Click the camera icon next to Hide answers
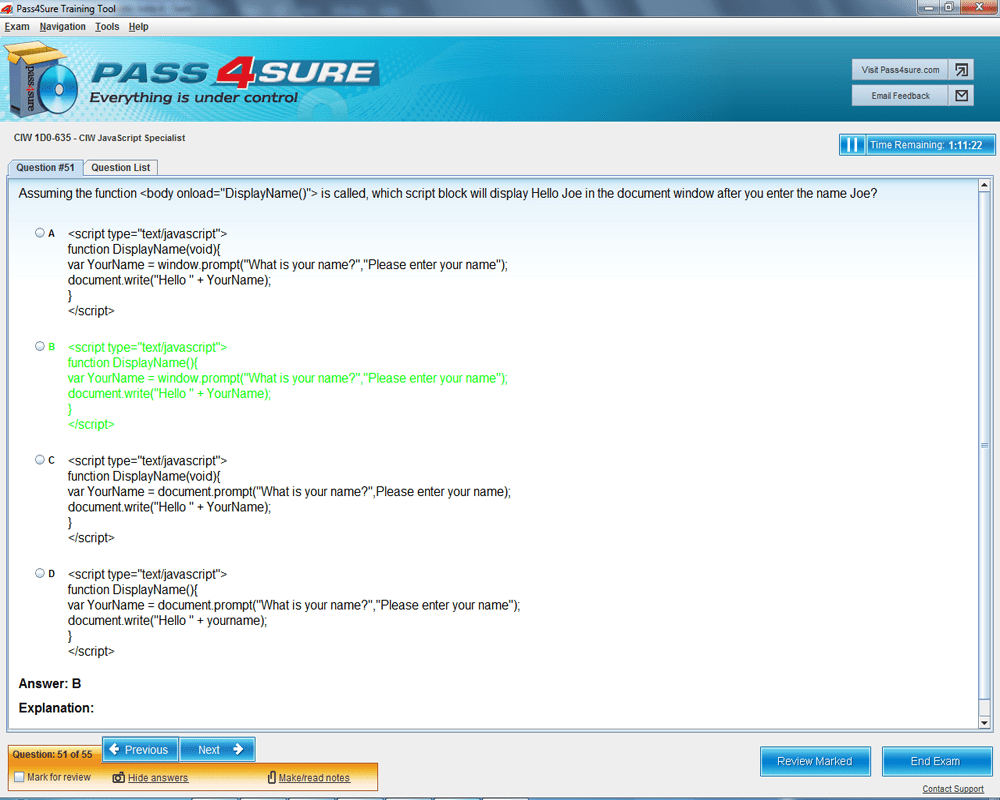 (119, 778)
